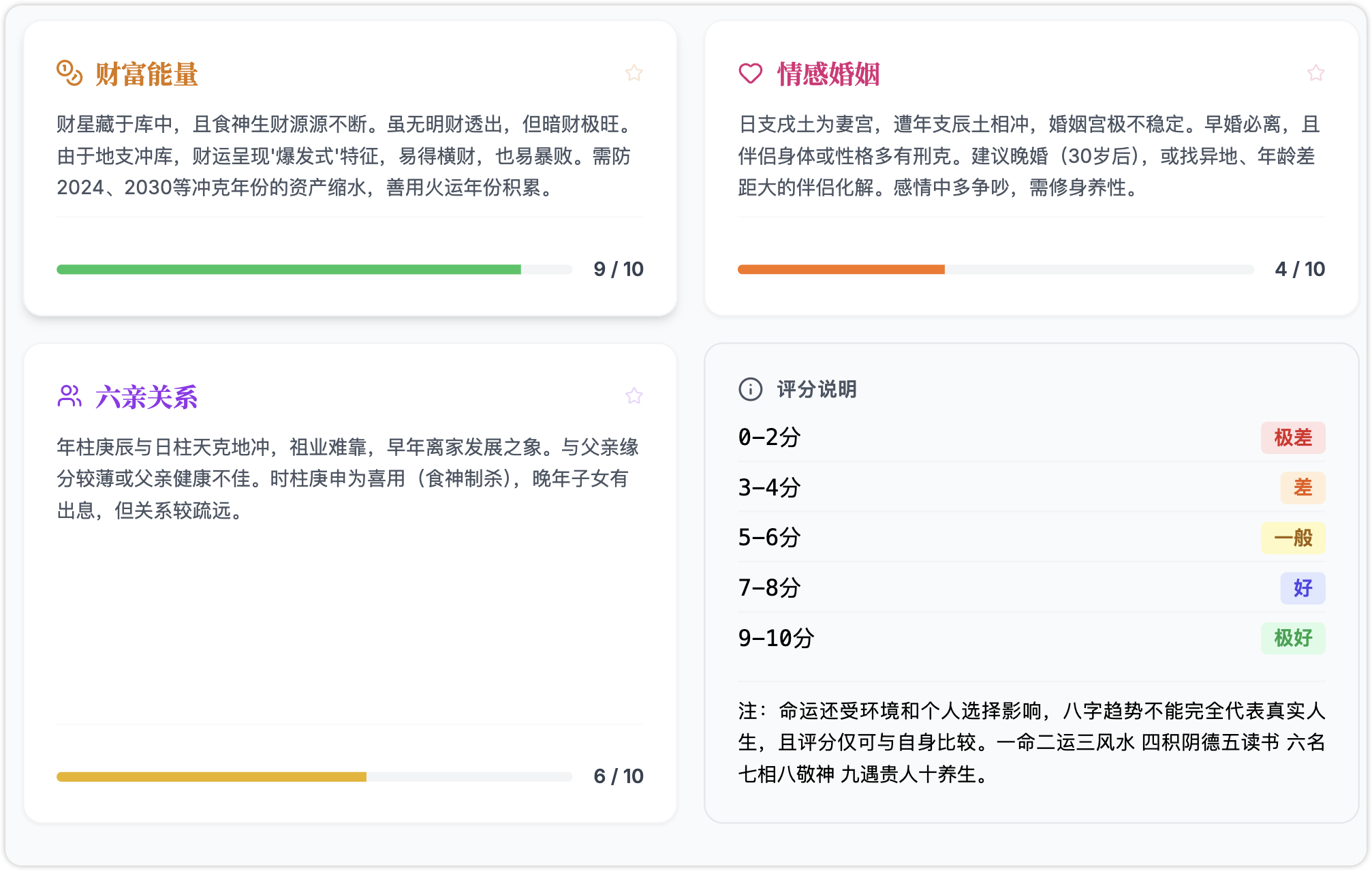Click the red 极差 rating badge

pos(1292,438)
